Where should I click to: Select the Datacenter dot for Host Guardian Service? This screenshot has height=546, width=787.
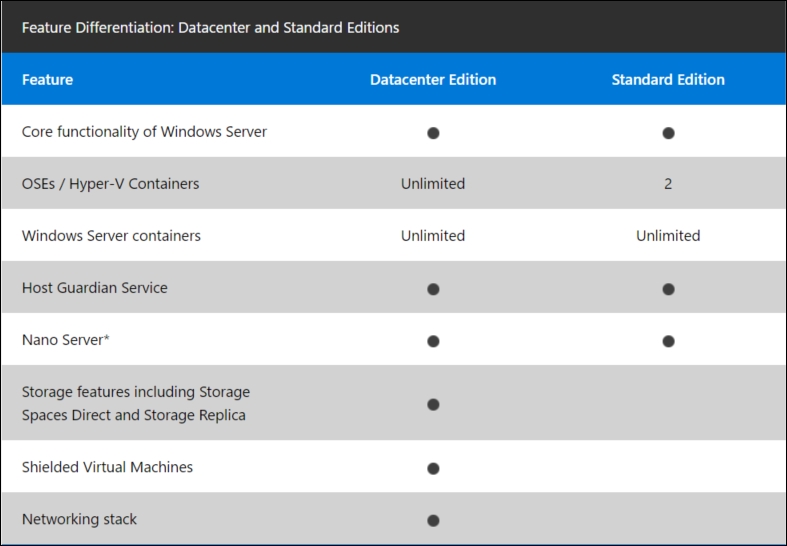click(x=433, y=289)
